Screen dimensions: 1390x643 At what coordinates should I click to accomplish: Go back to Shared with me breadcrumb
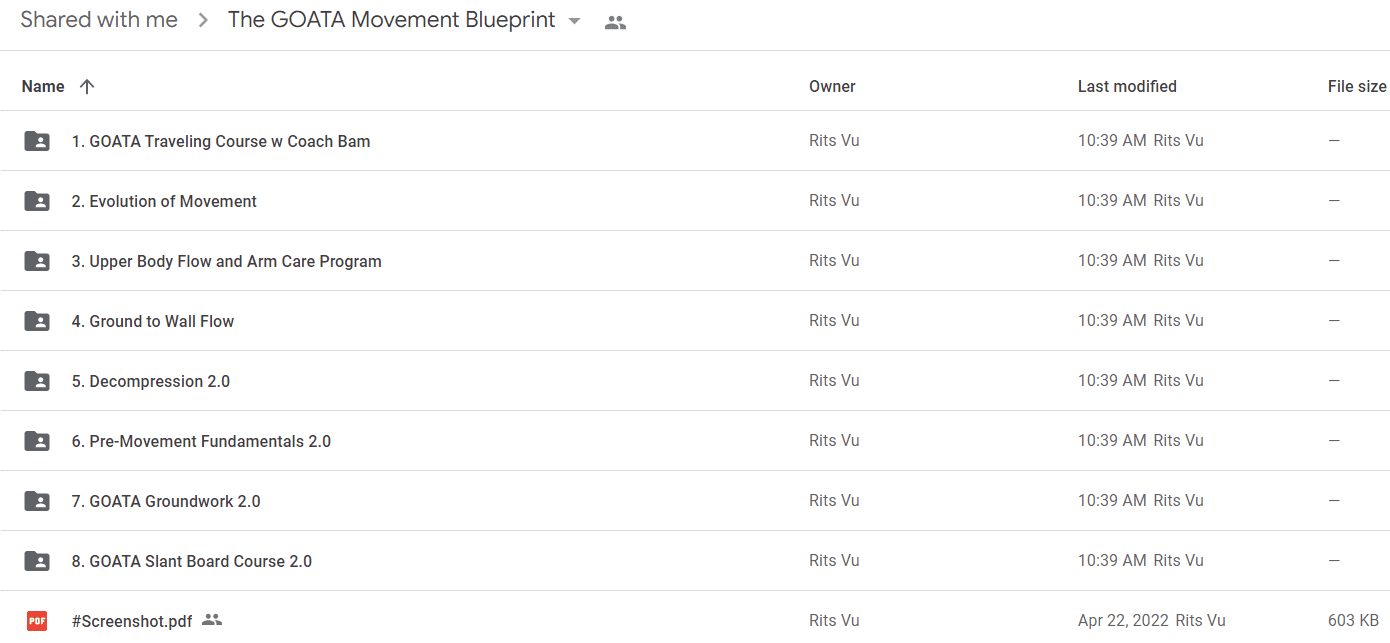[99, 20]
